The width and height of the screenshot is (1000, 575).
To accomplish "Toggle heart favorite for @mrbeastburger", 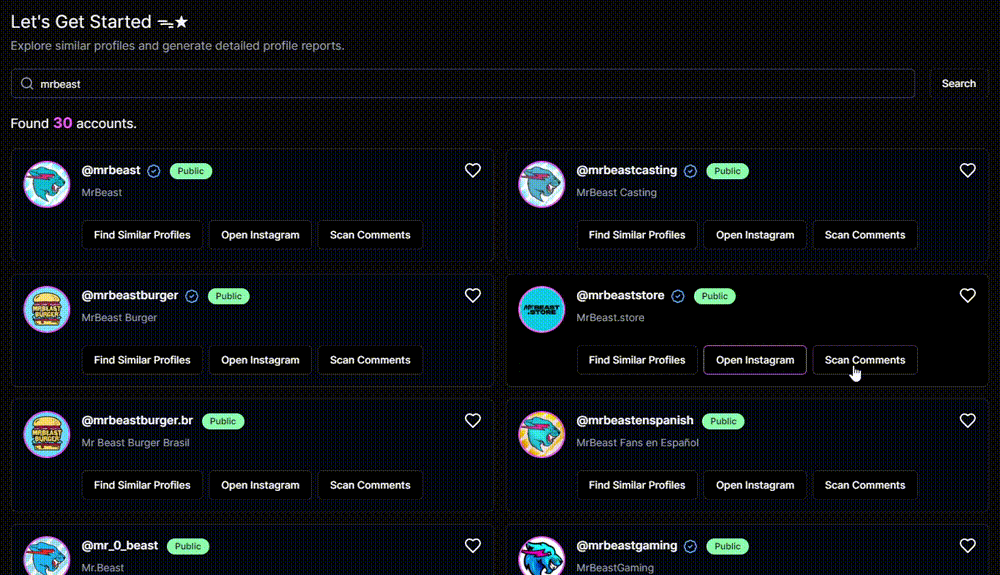I will tap(473, 295).
